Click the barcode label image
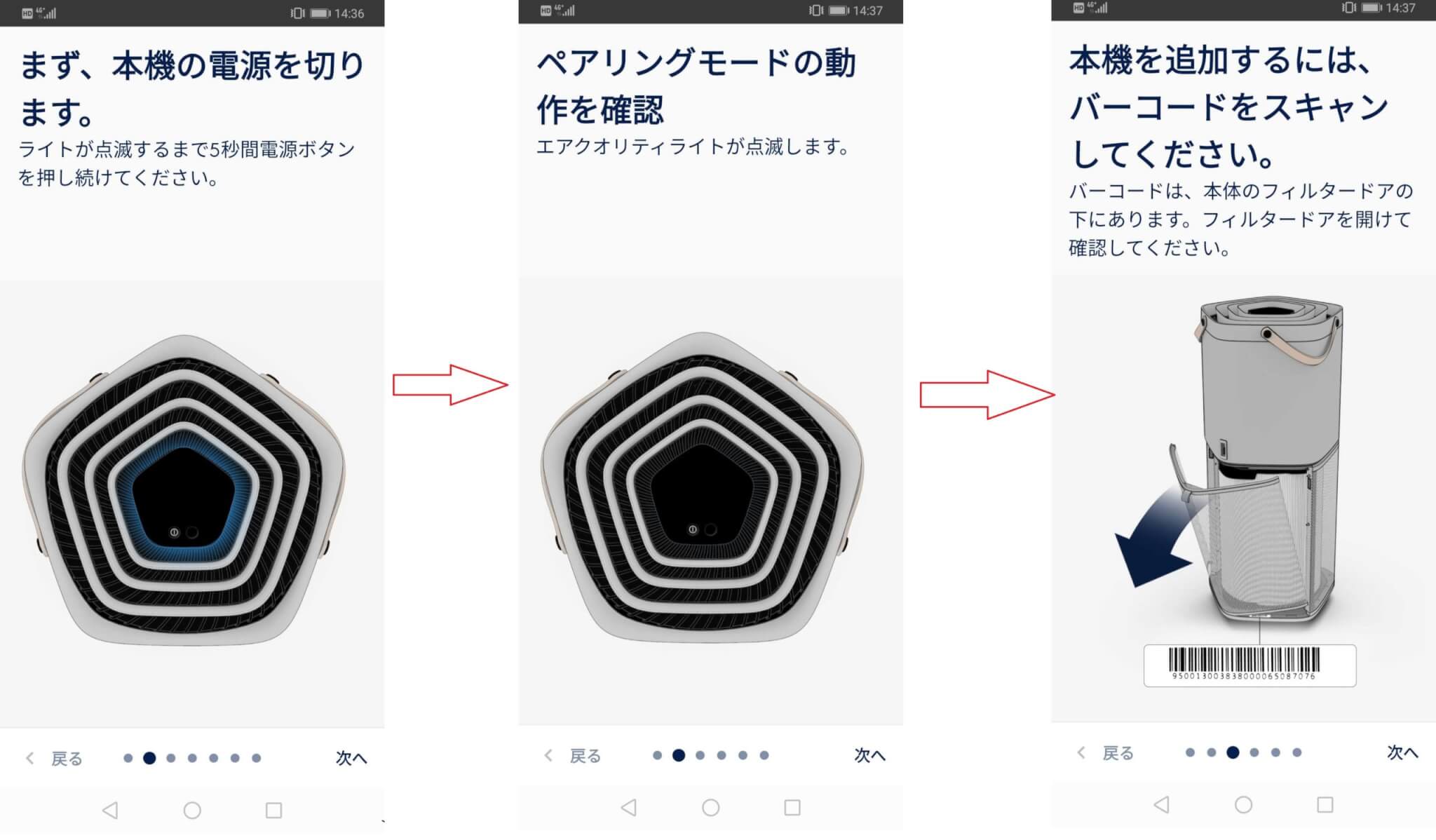 click(x=1249, y=665)
